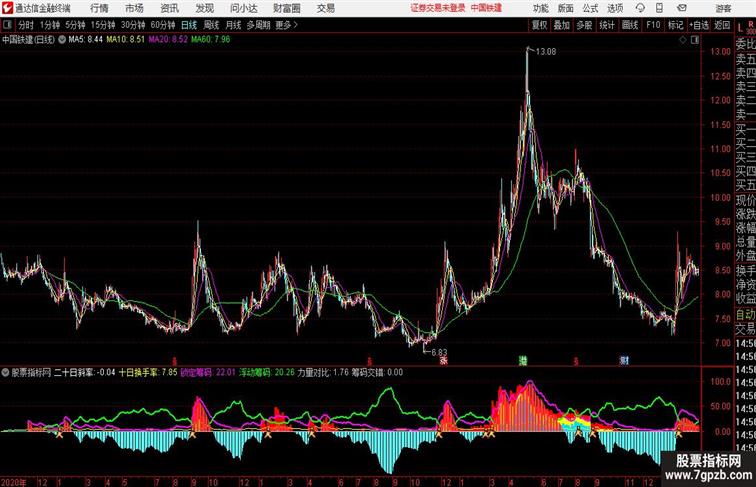Screen dimensions: 756x487
Task: Click the 游客 user label
Action: 723,8
